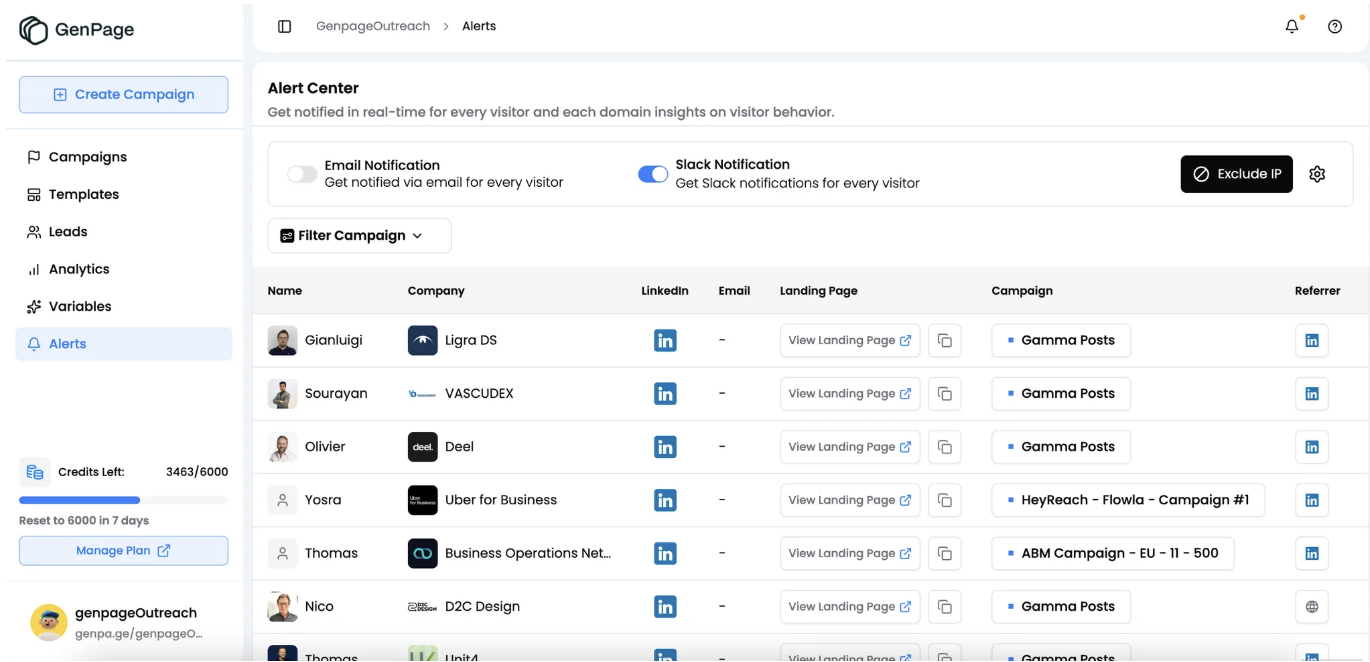Open Campaigns in the sidebar

pos(124,157)
